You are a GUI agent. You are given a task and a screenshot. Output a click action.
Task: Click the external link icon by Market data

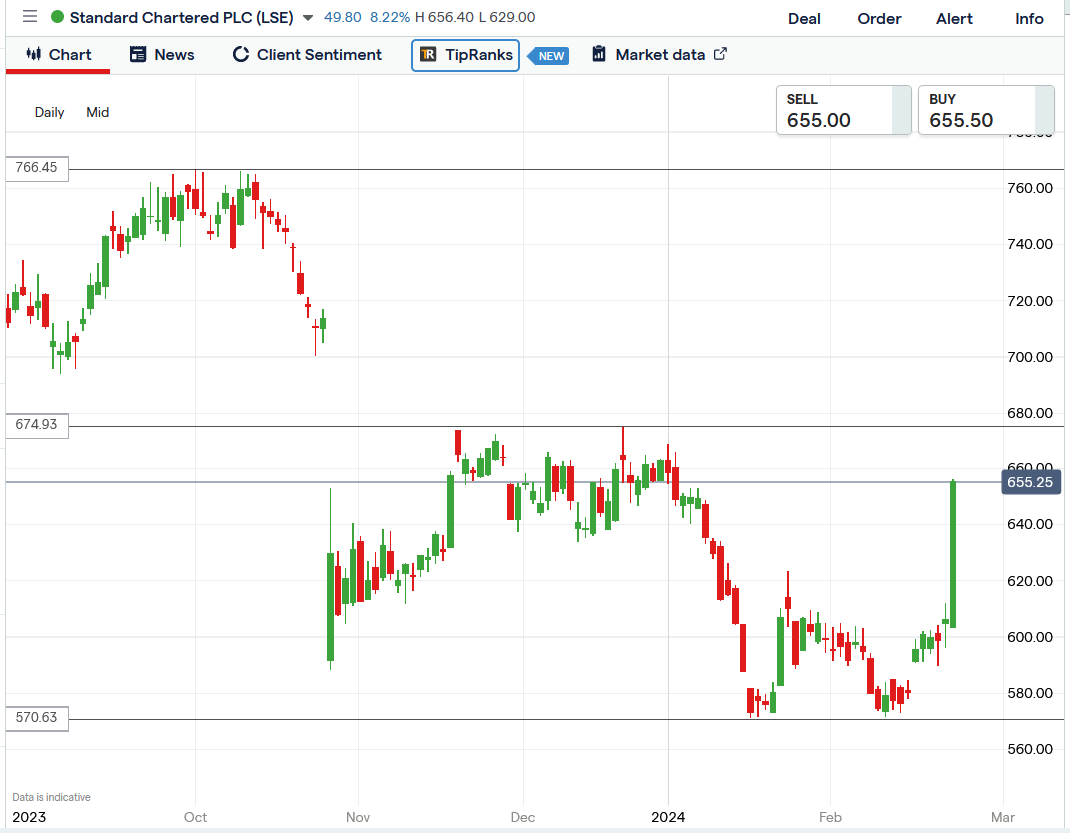click(720, 54)
